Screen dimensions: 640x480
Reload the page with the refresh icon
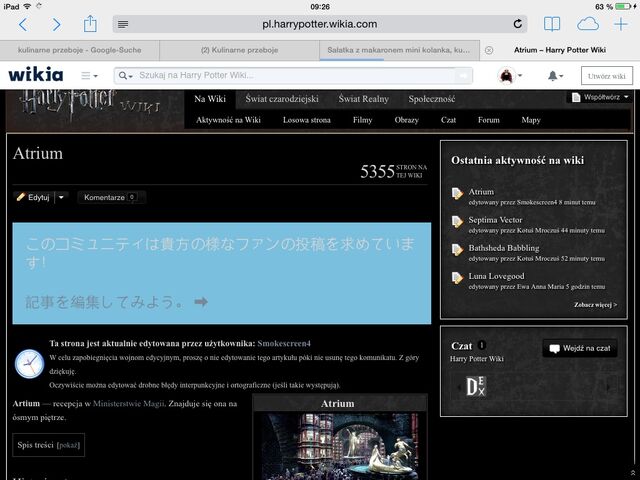[x=518, y=24]
